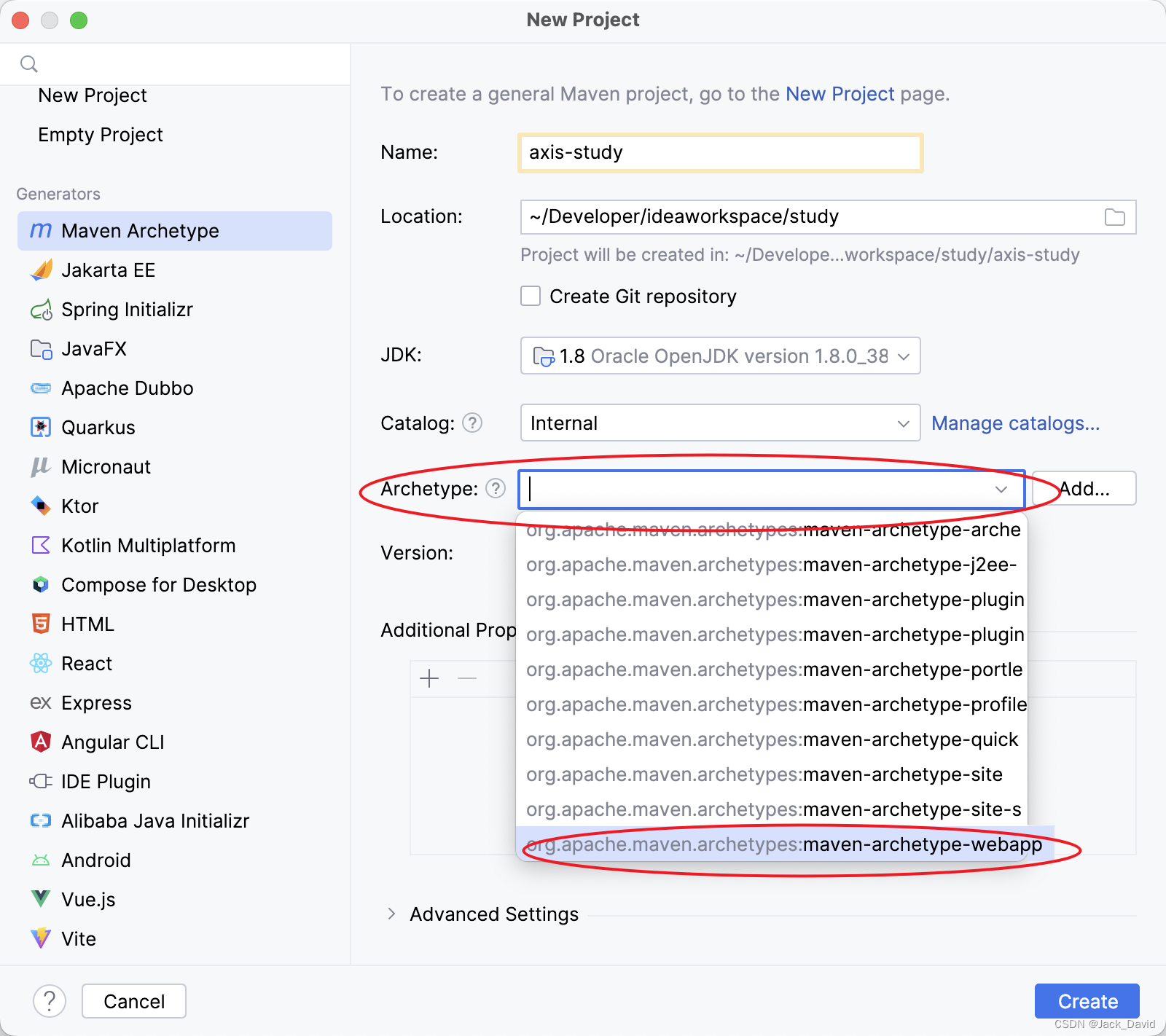Click the Spring Initializr leaf icon
This screenshot has width=1166, height=1036.
tap(41, 309)
